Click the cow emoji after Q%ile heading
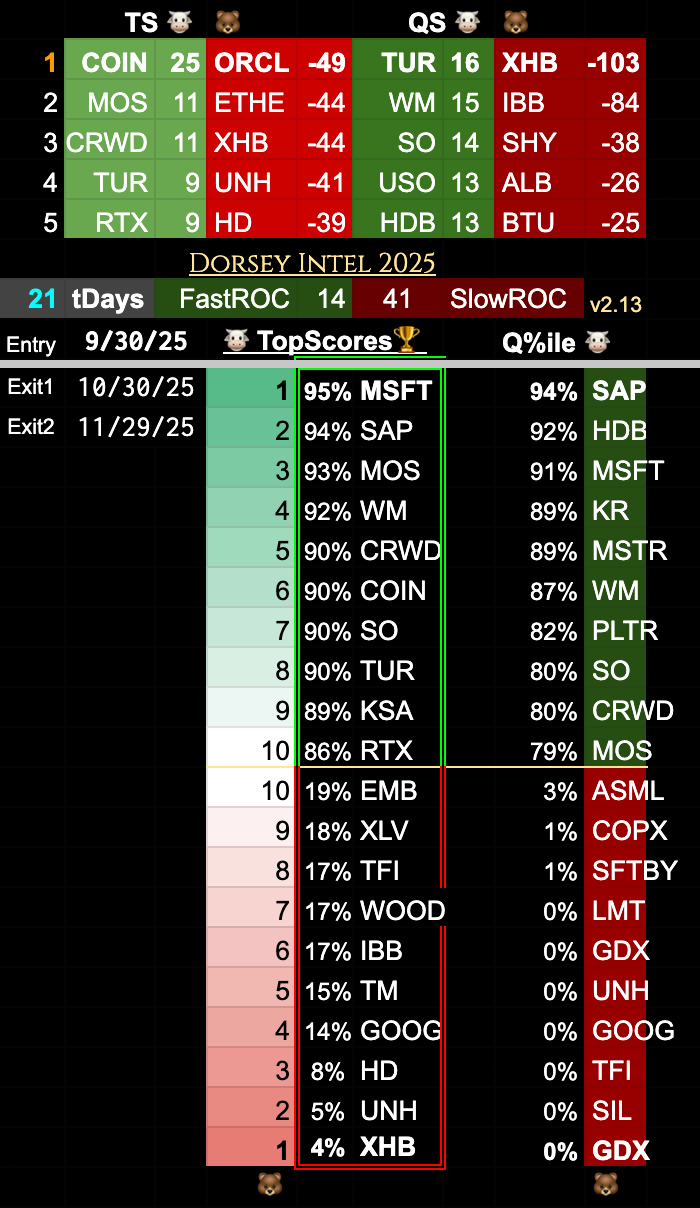 click(598, 342)
